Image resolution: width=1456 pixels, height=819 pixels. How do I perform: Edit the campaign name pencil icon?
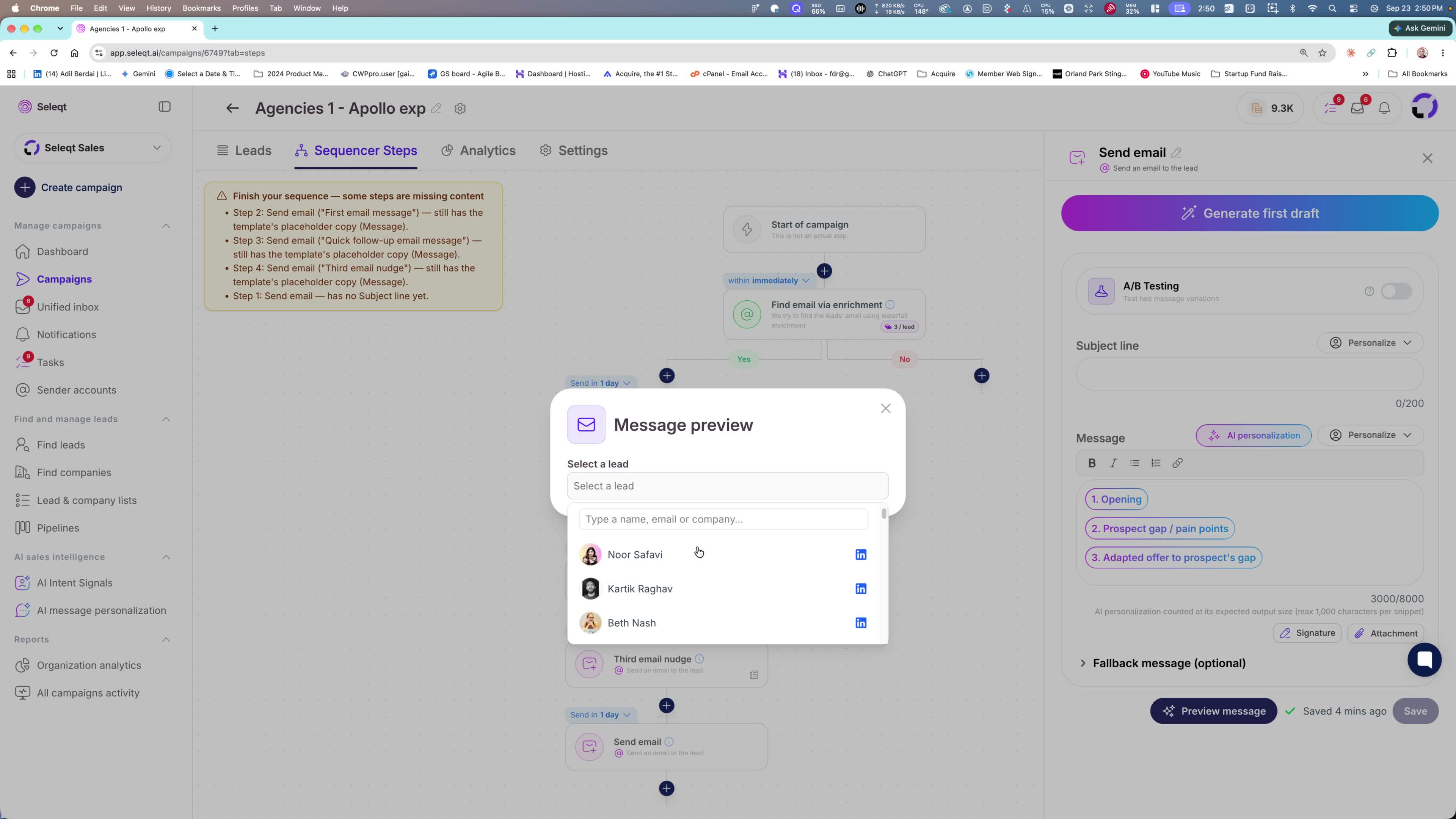(436, 108)
